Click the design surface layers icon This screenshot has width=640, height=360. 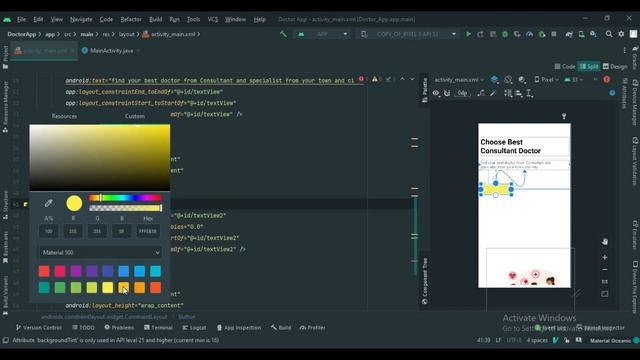(494, 80)
